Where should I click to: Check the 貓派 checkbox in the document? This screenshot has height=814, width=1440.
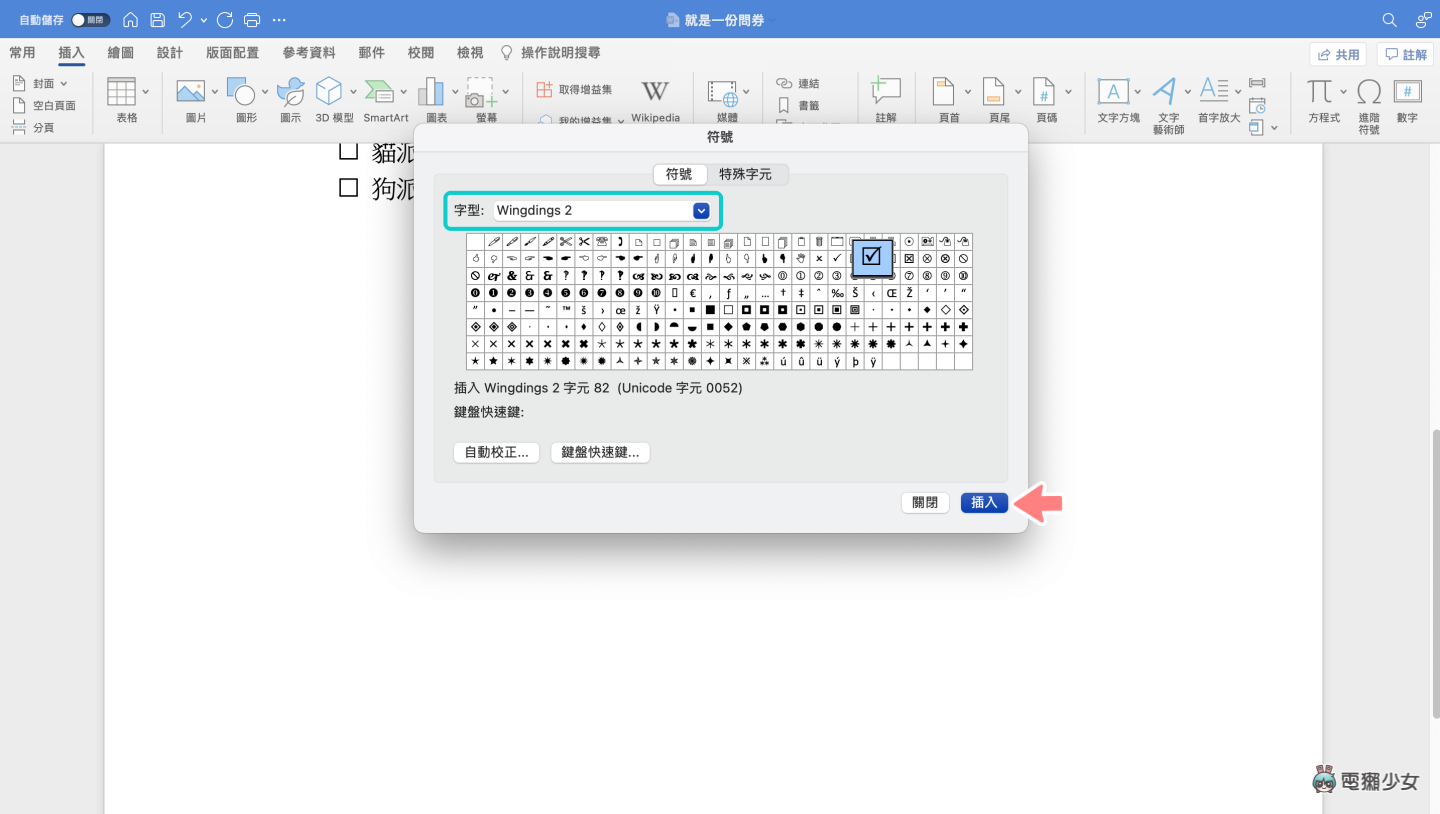(x=347, y=150)
